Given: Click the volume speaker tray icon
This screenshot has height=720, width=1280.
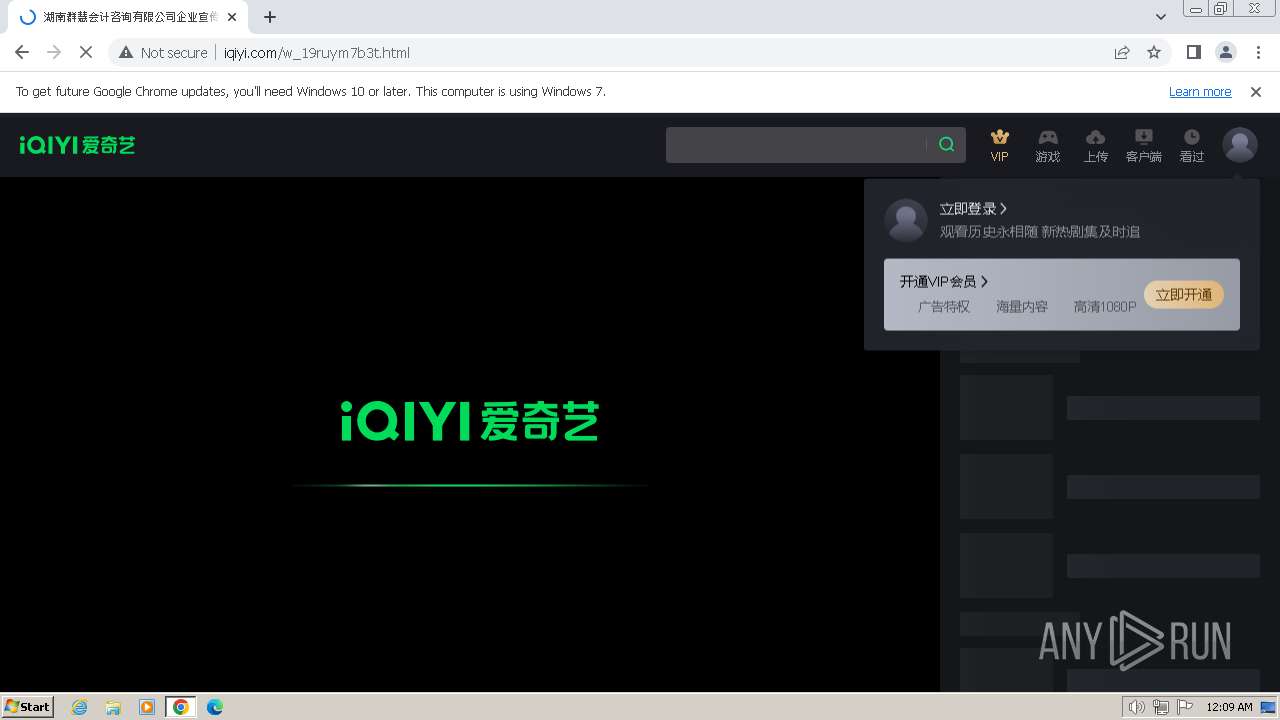Looking at the screenshot, I should (x=1137, y=707).
